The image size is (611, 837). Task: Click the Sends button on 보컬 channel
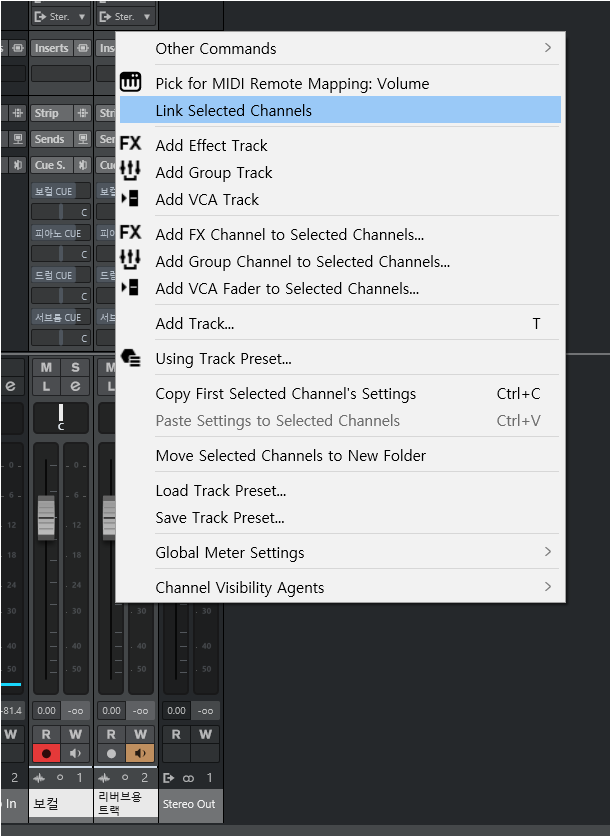tap(50, 139)
